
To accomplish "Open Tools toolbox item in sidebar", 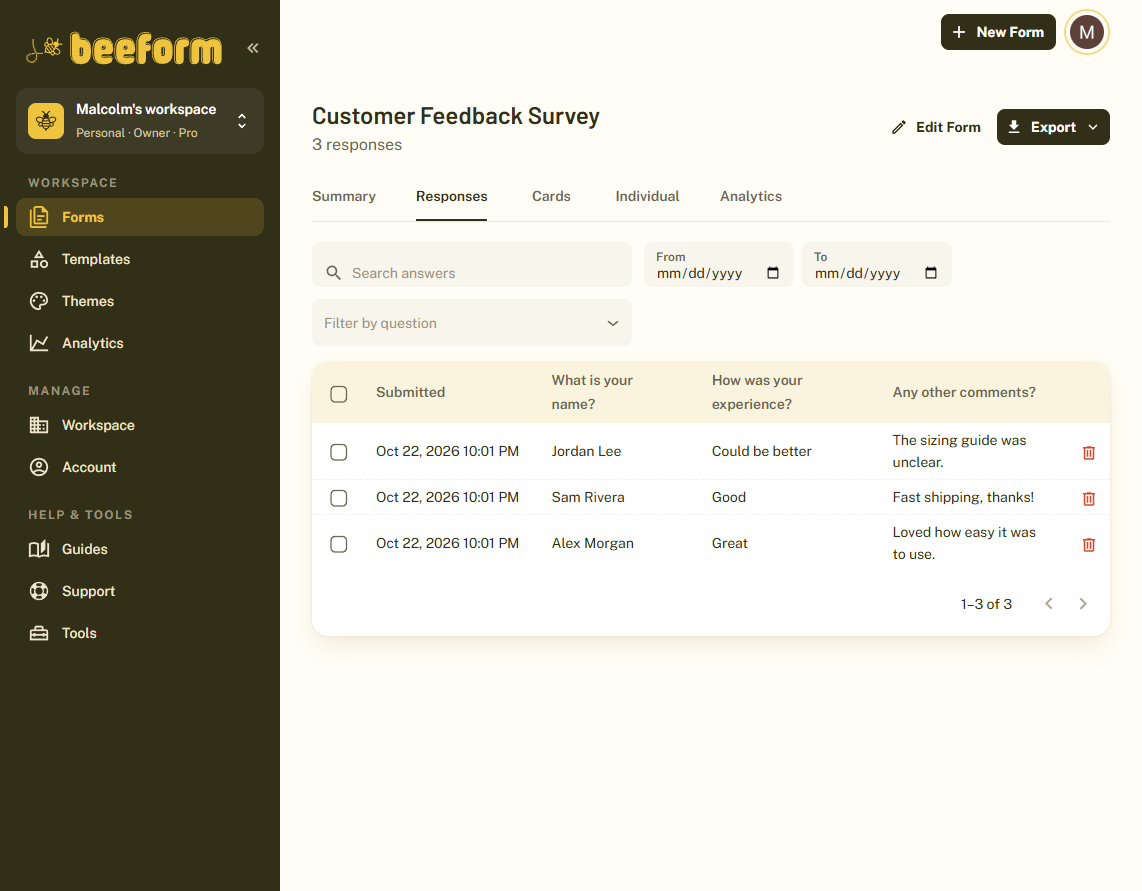I will coord(140,633).
